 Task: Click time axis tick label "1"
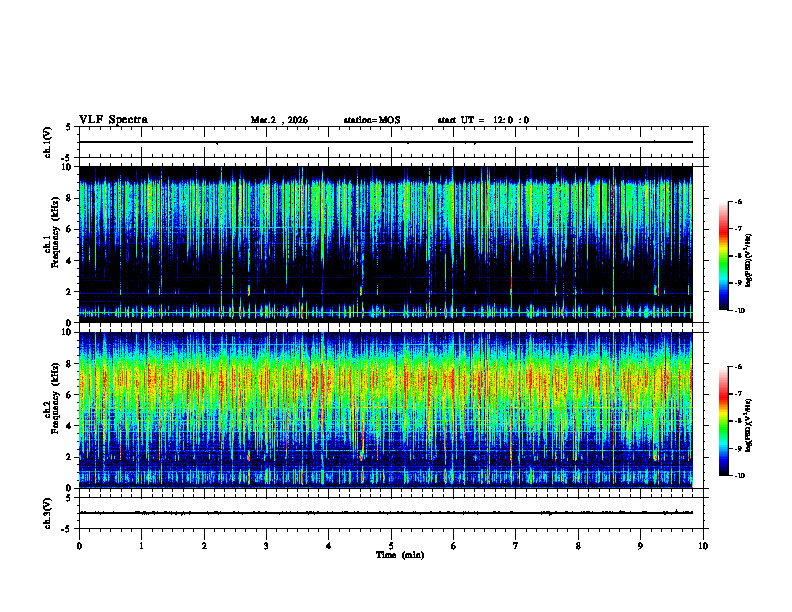click(141, 546)
